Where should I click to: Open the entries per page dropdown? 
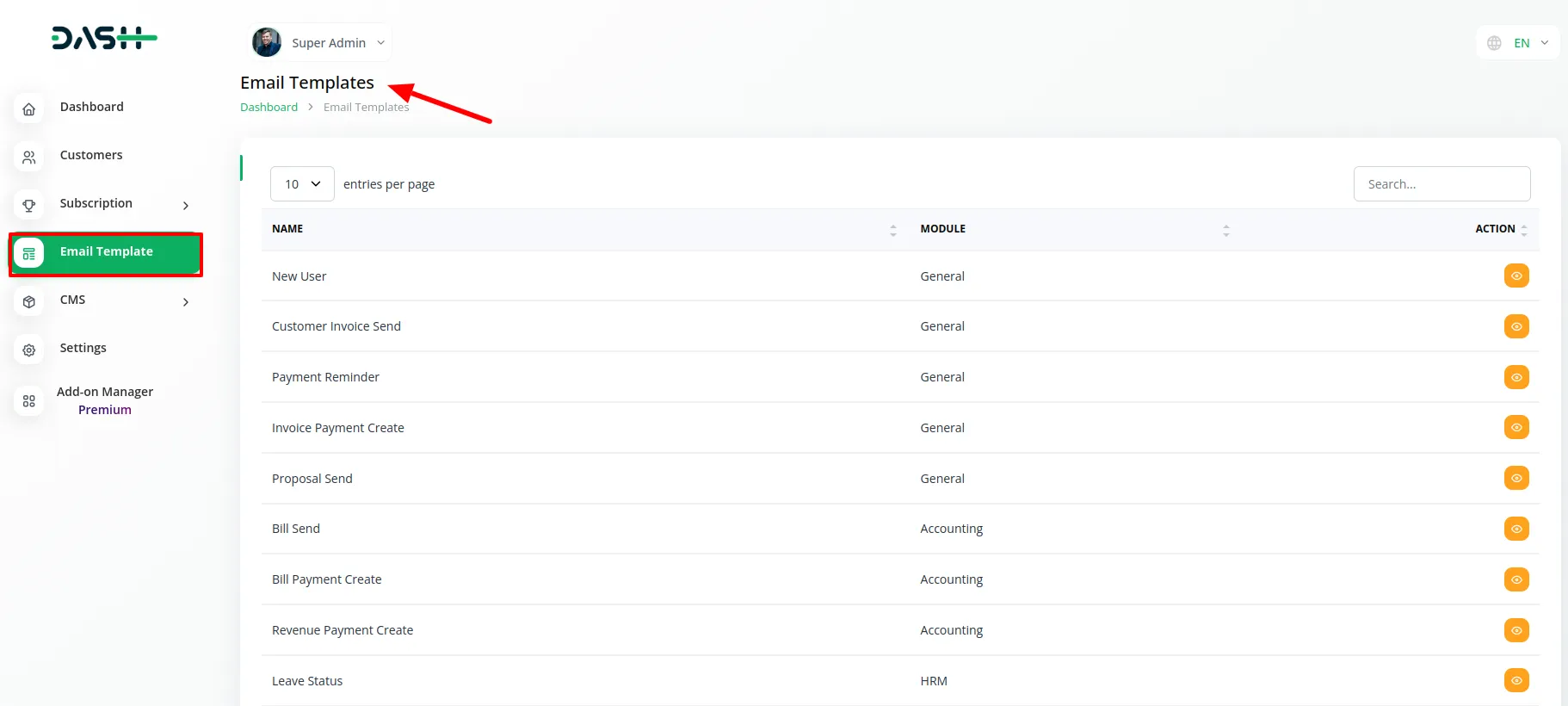coord(302,184)
